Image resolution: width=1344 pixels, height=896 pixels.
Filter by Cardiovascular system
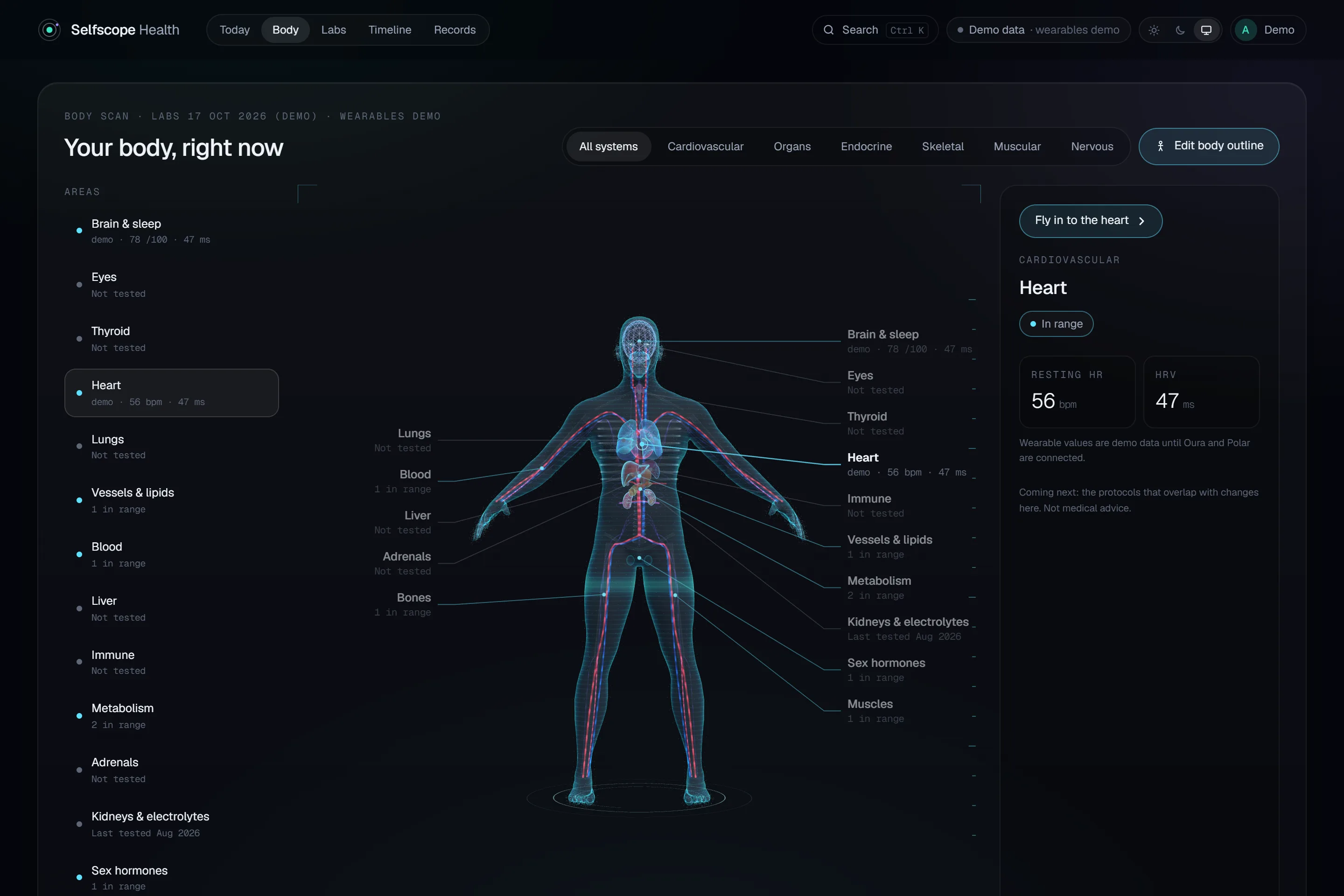(x=705, y=146)
